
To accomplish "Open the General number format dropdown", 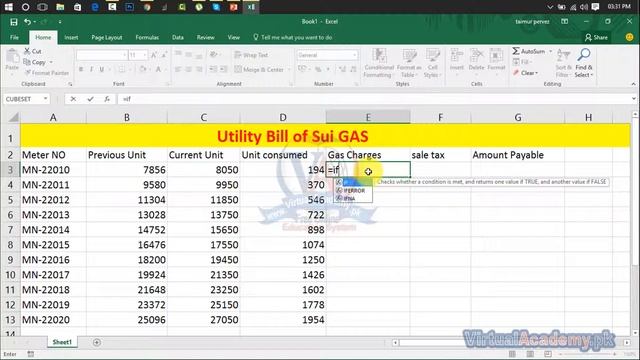I will click(x=327, y=55).
